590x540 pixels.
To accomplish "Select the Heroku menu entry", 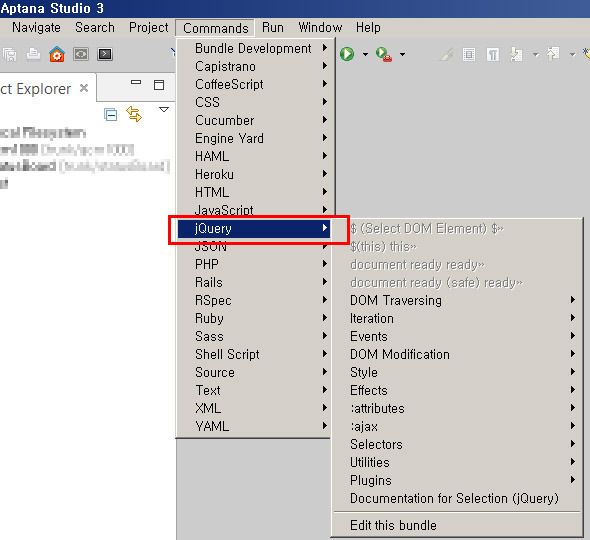I will pos(254,174).
